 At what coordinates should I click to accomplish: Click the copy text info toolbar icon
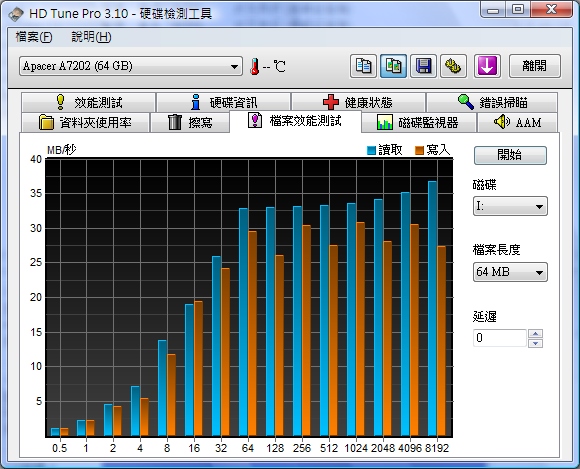point(363,66)
